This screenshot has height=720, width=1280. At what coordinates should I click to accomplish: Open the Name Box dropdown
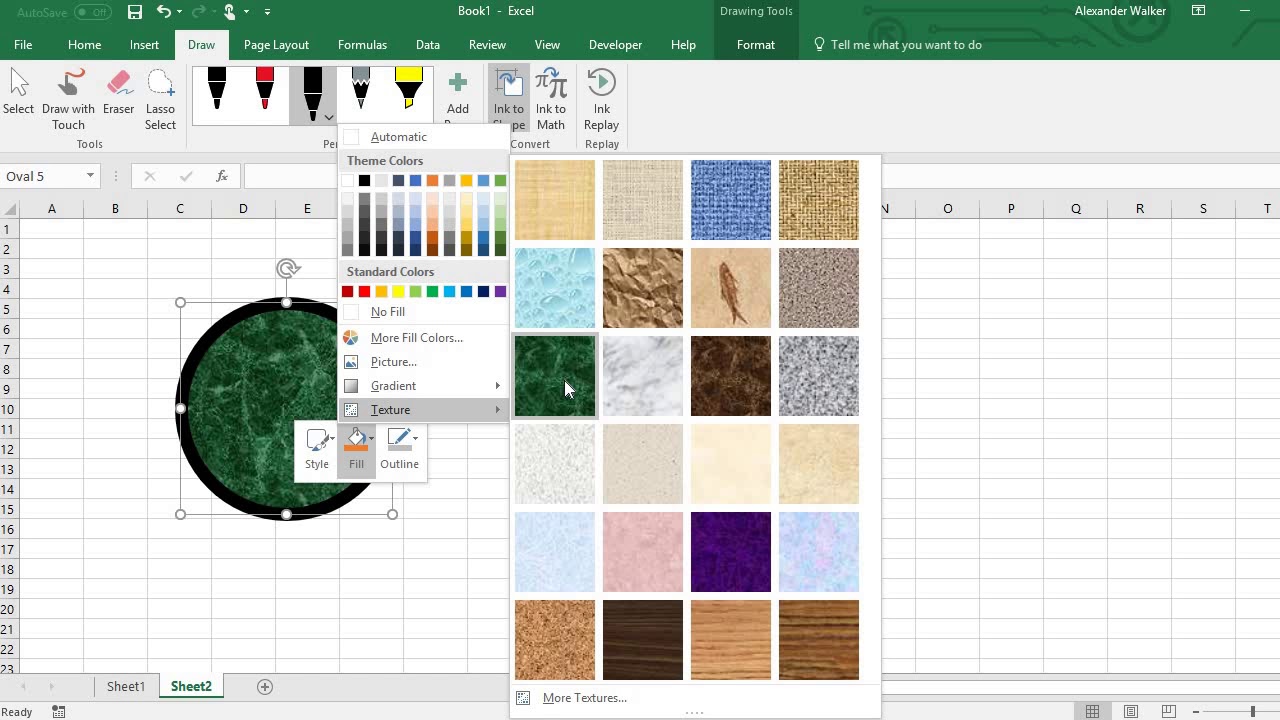coord(90,176)
